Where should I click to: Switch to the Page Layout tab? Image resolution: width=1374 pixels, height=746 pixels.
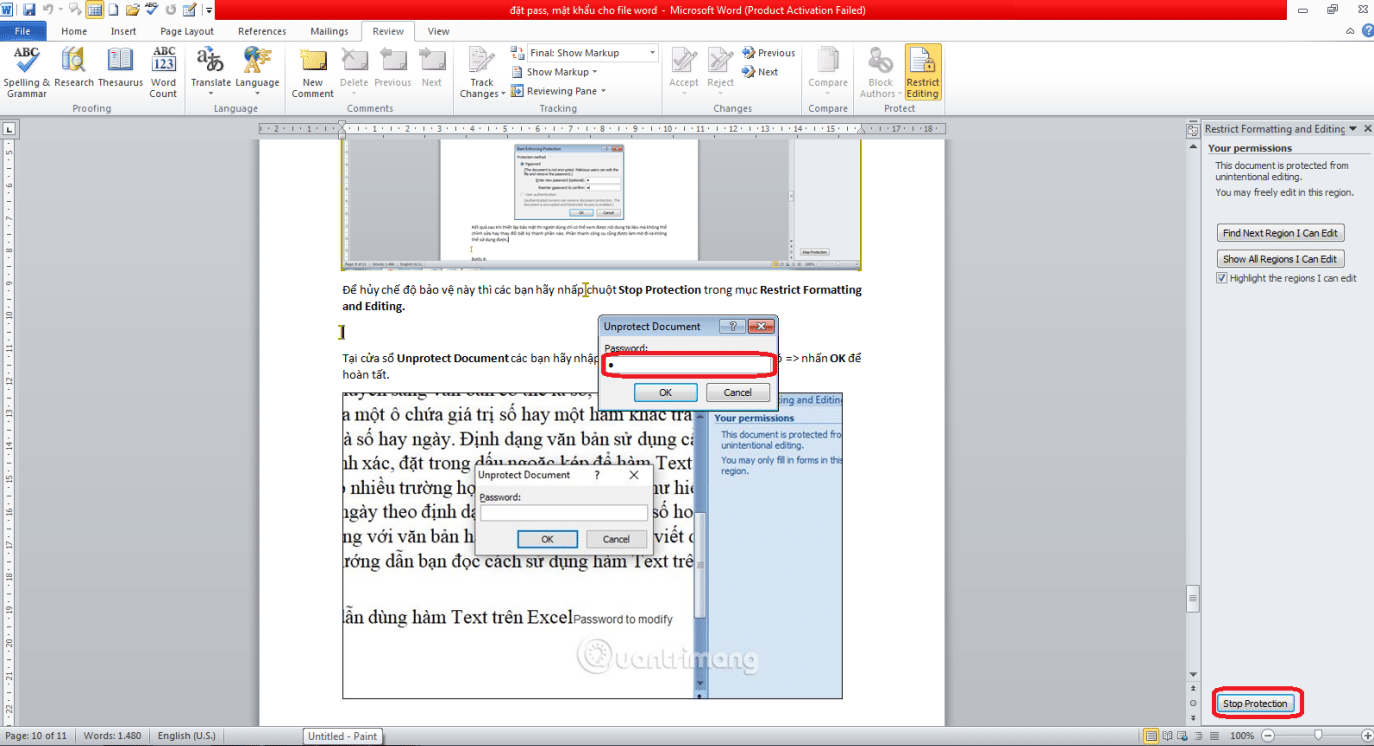[x=187, y=31]
